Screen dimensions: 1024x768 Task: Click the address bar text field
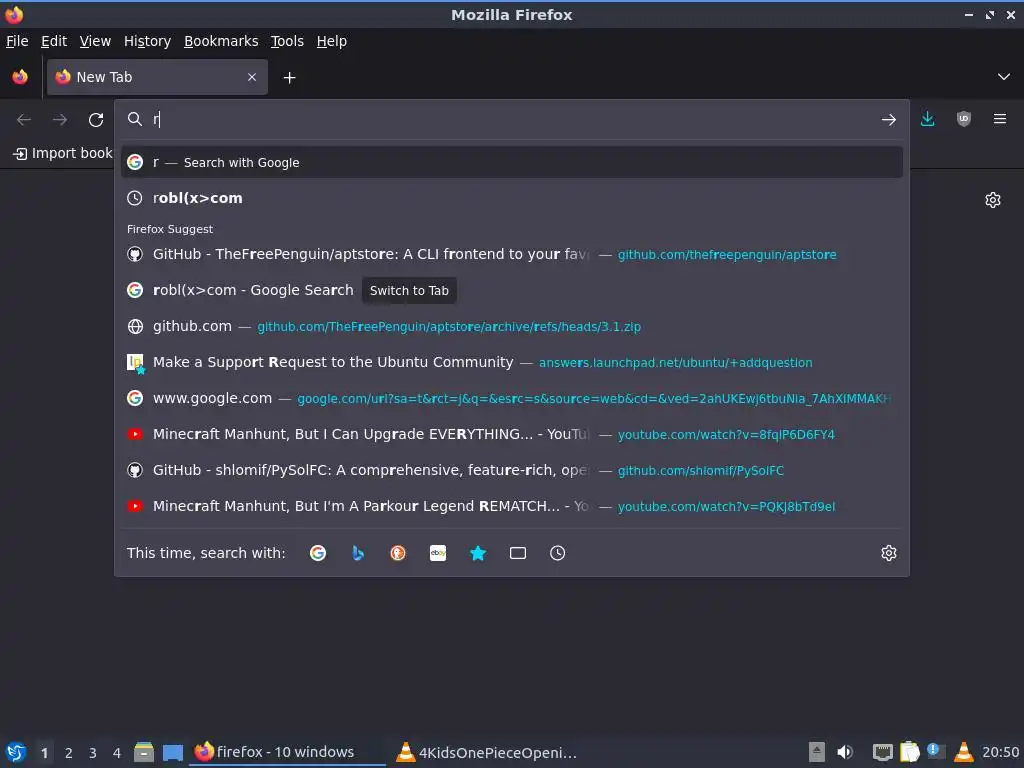513,120
